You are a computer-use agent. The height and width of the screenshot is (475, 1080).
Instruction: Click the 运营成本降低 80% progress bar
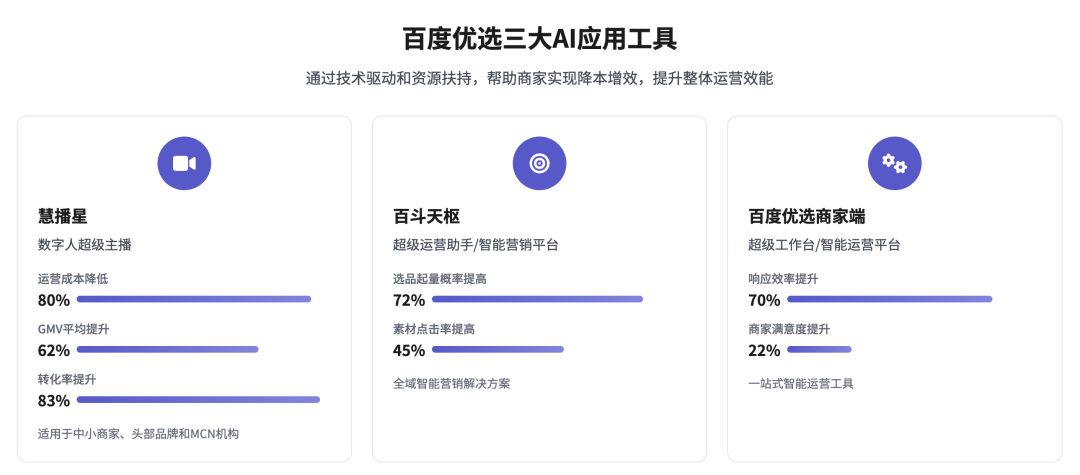(x=194, y=299)
